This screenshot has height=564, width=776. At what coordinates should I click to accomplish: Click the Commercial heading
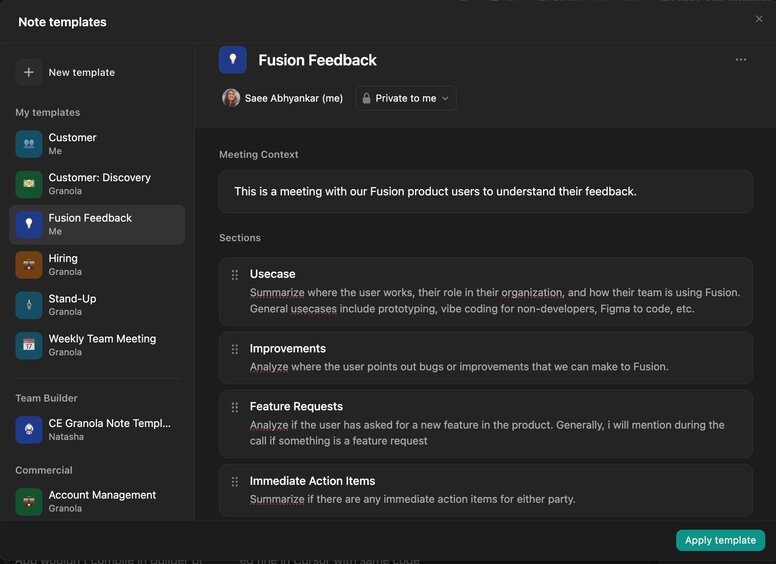[x=44, y=470]
